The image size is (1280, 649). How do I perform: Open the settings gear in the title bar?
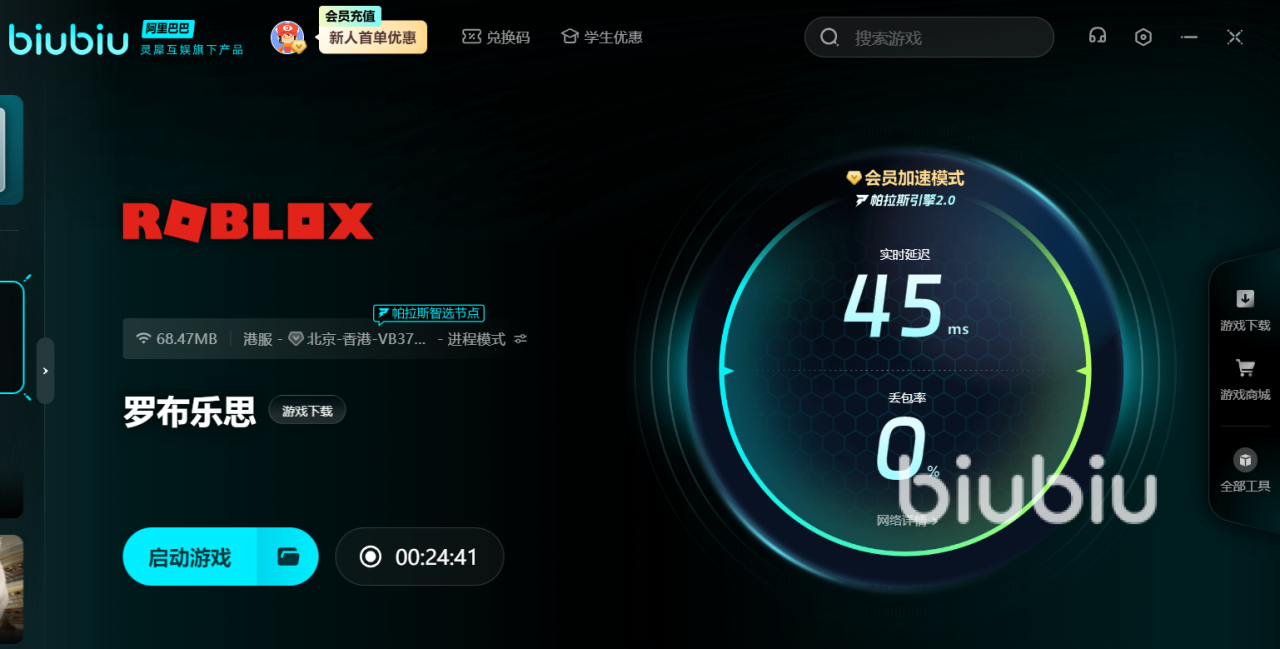click(1142, 36)
